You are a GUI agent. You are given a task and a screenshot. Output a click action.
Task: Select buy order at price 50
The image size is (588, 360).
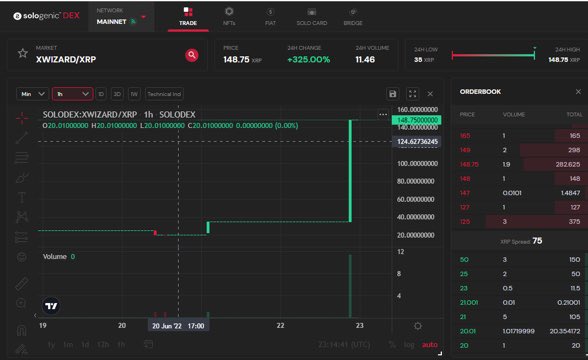(x=520, y=260)
